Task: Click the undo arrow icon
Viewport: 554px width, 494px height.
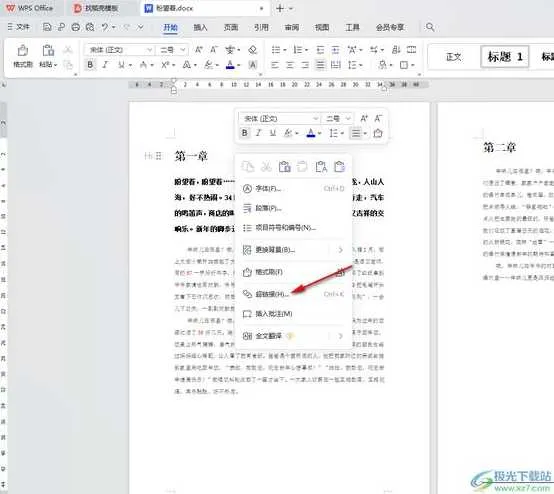Action: click(x=105, y=27)
